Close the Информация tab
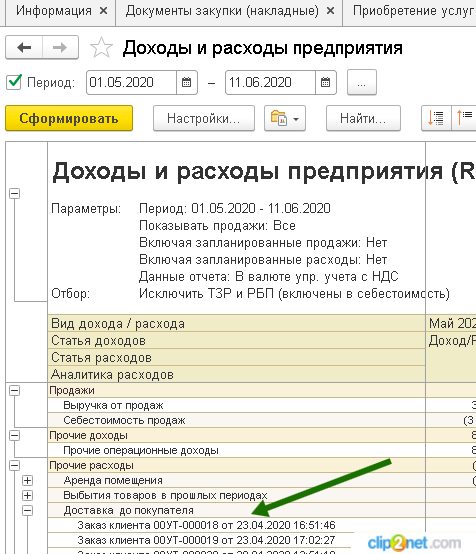The width and height of the screenshot is (476, 554). click(x=104, y=11)
